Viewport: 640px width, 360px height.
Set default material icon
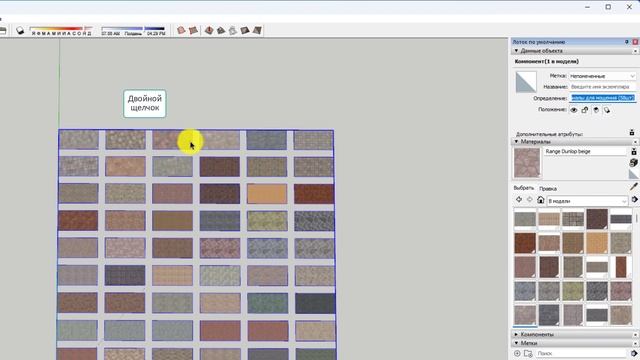pyautogui.click(x=633, y=174)
